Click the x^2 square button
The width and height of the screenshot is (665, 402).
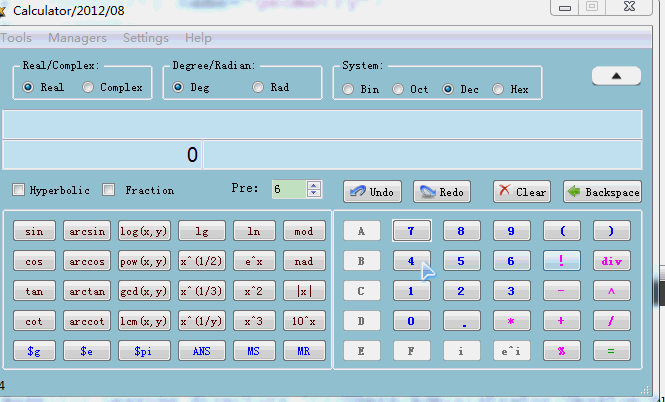254,291
